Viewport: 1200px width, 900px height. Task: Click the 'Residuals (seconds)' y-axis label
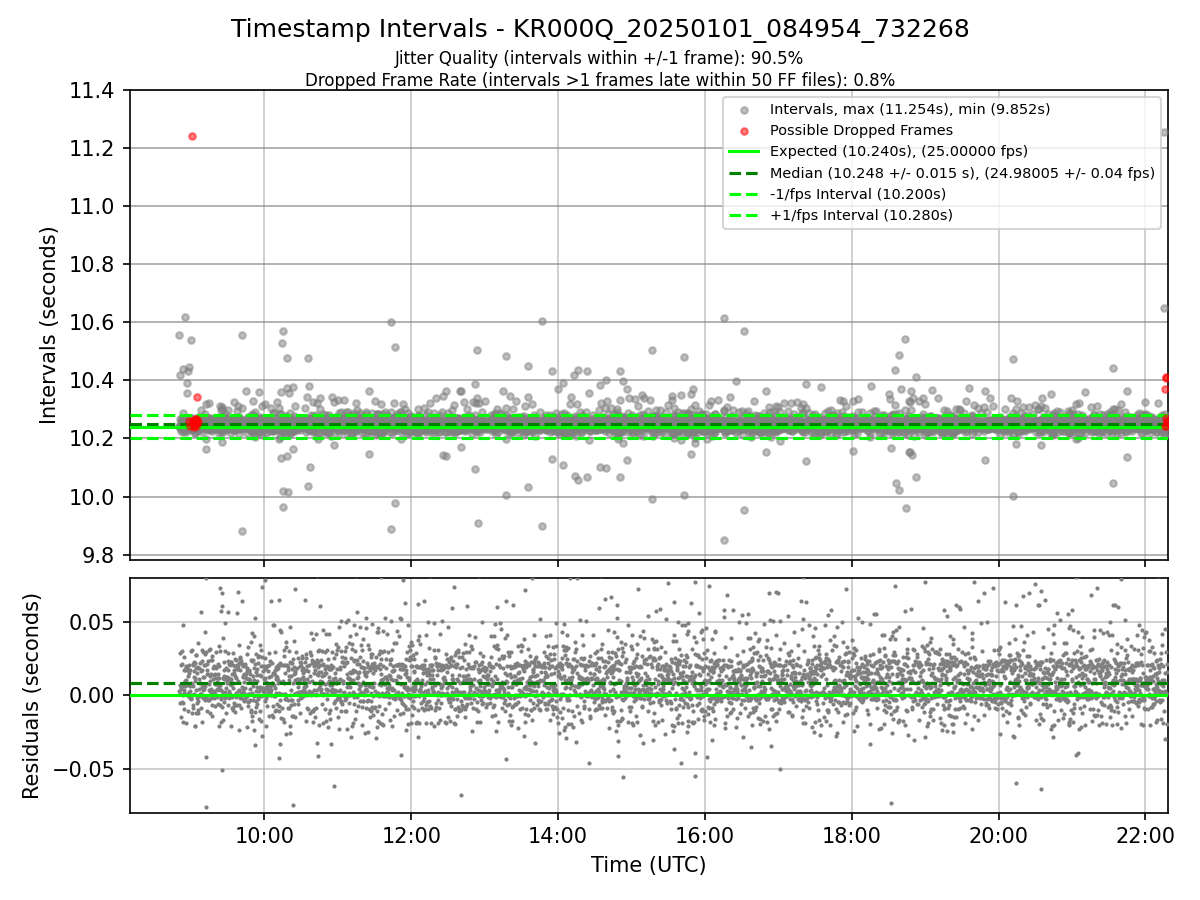(32, 695)
